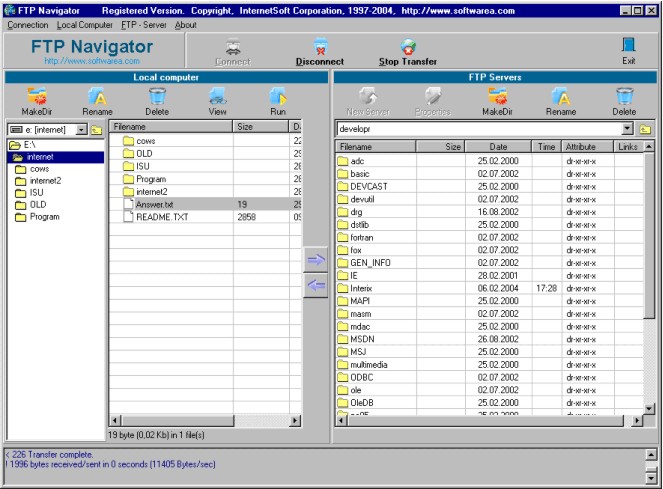
Task: Sort server list by the Time column header
Action: tap(546, 147)
